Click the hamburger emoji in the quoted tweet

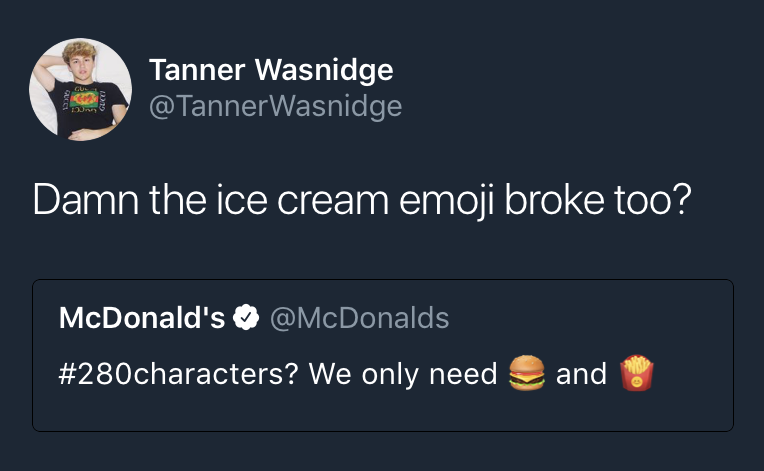pos(525,375)
